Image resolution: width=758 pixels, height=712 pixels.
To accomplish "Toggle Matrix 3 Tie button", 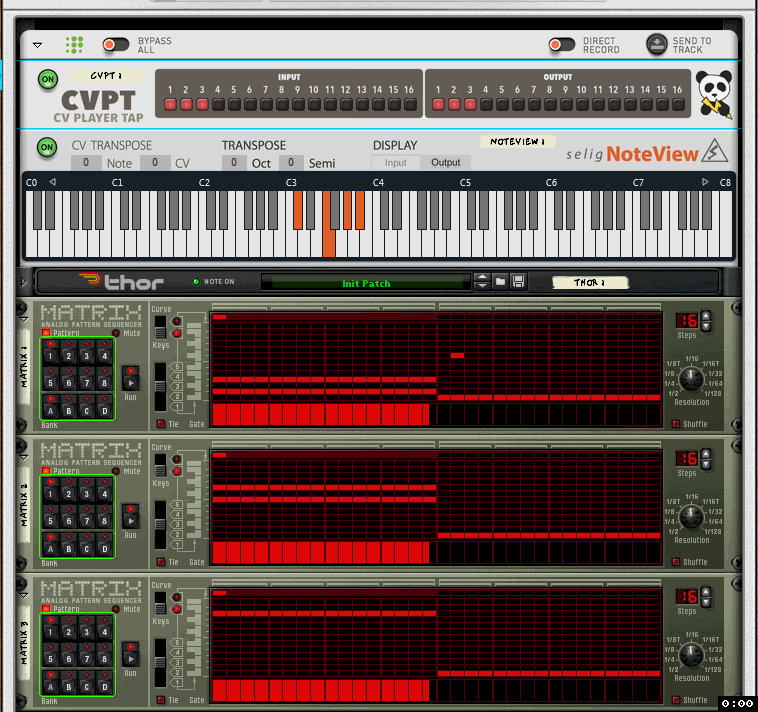I will coord(161,699).
